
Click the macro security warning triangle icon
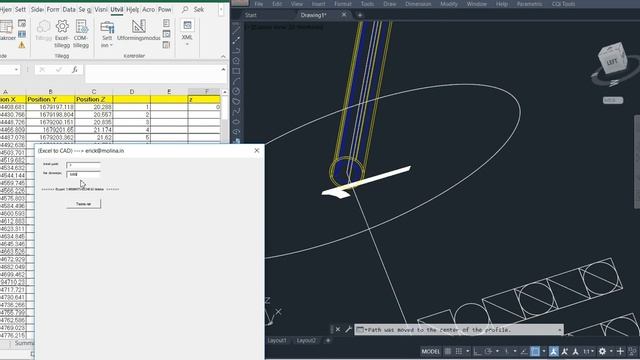pyautogui.click(x=22, y=45)
